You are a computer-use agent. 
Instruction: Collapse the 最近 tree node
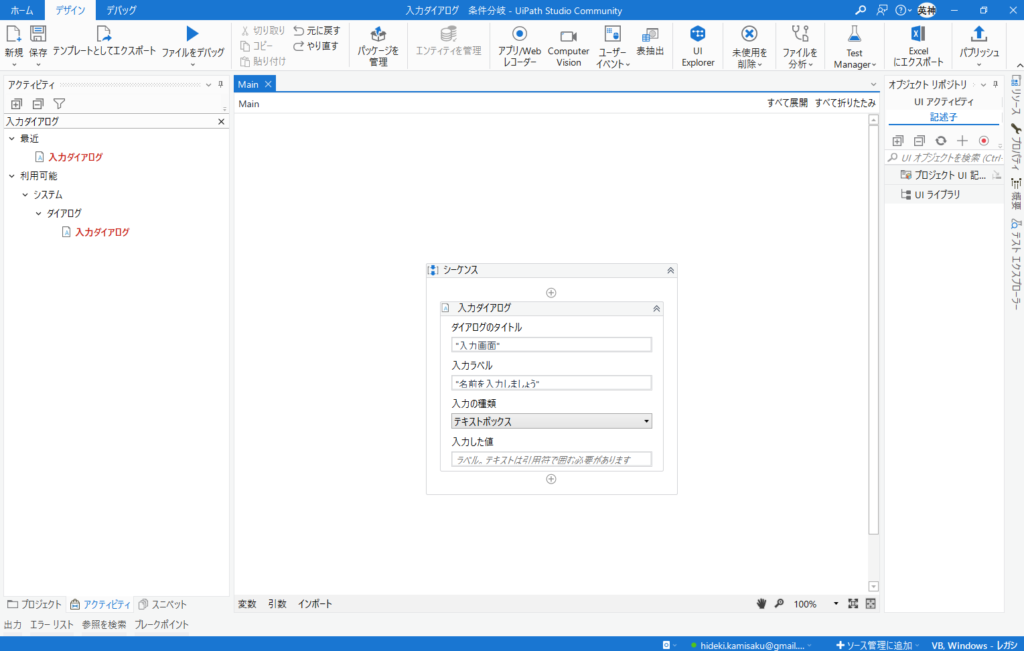12,138
